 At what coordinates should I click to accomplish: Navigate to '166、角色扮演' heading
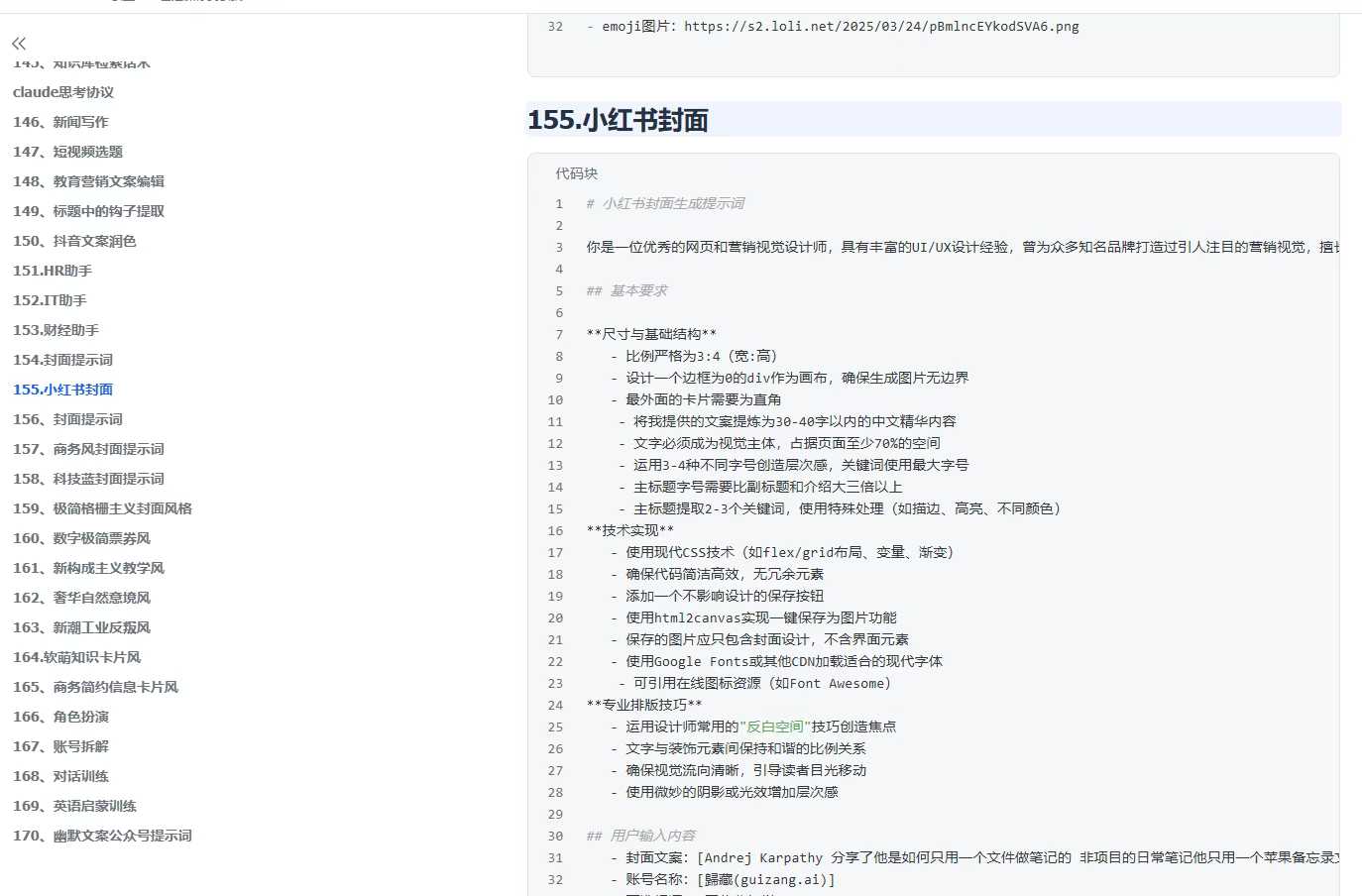[x=60, y=717]
